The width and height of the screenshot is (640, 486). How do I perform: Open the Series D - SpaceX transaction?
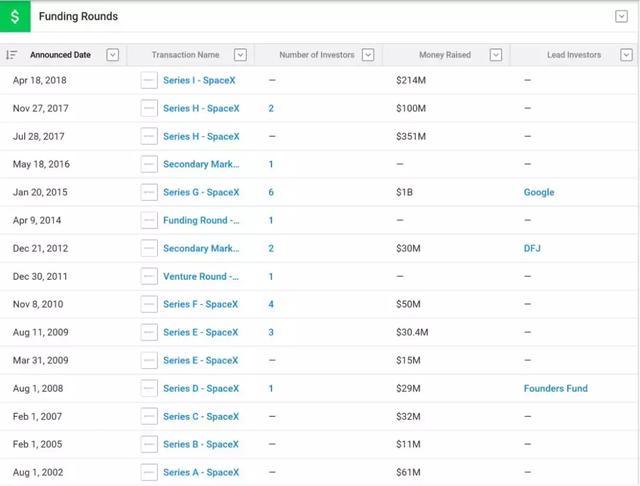click(x=201, y=388)
